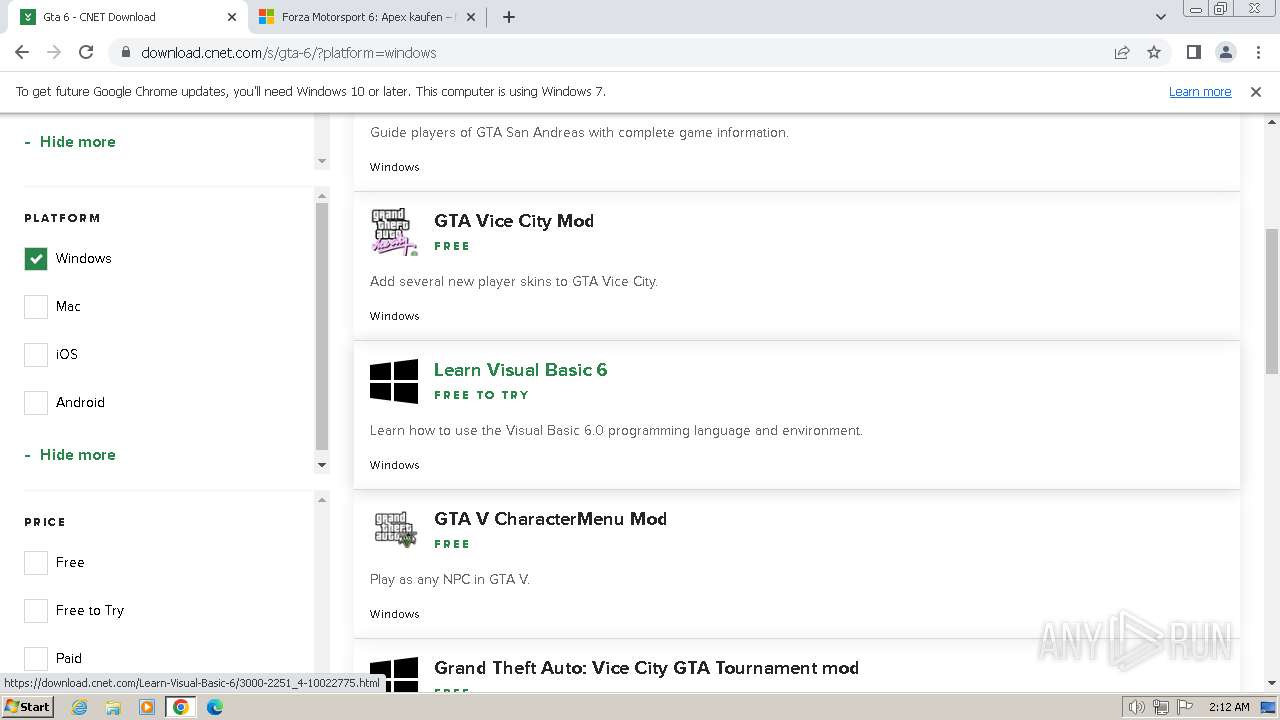Click platform filter scroll down arrow
The image size is (1280, 720).
(x=322, y=464)
